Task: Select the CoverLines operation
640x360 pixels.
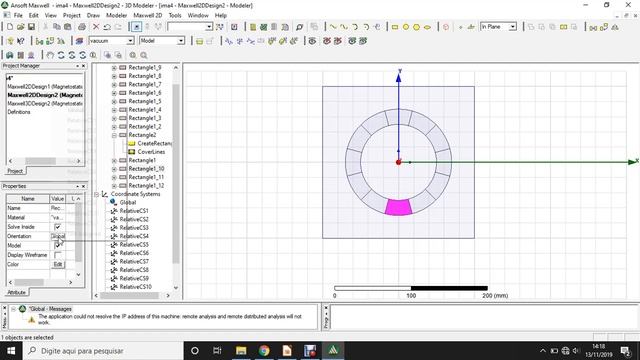Action: pyautogui.click(x=151, y=152)
